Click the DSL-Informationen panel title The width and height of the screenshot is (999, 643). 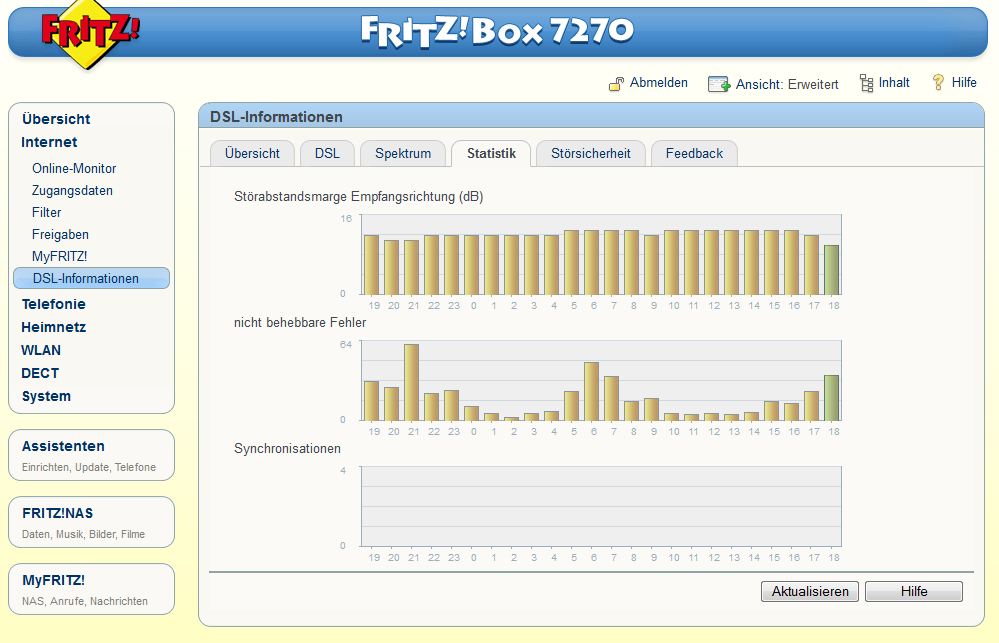[277, 117]
